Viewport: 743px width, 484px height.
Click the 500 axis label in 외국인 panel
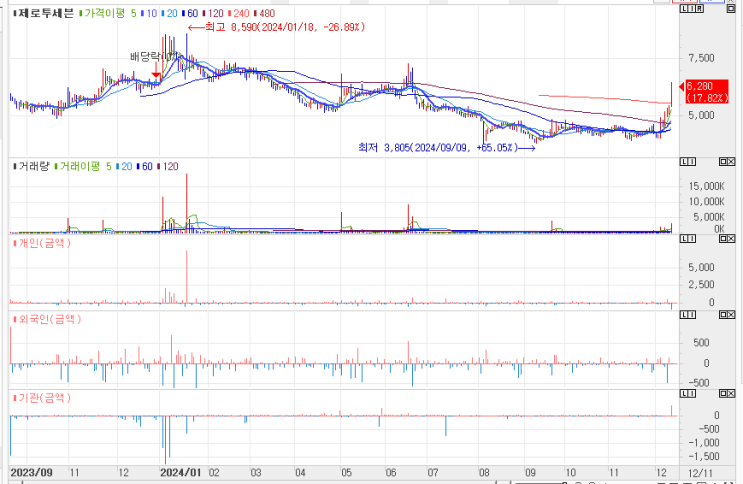tap(701, 343)
